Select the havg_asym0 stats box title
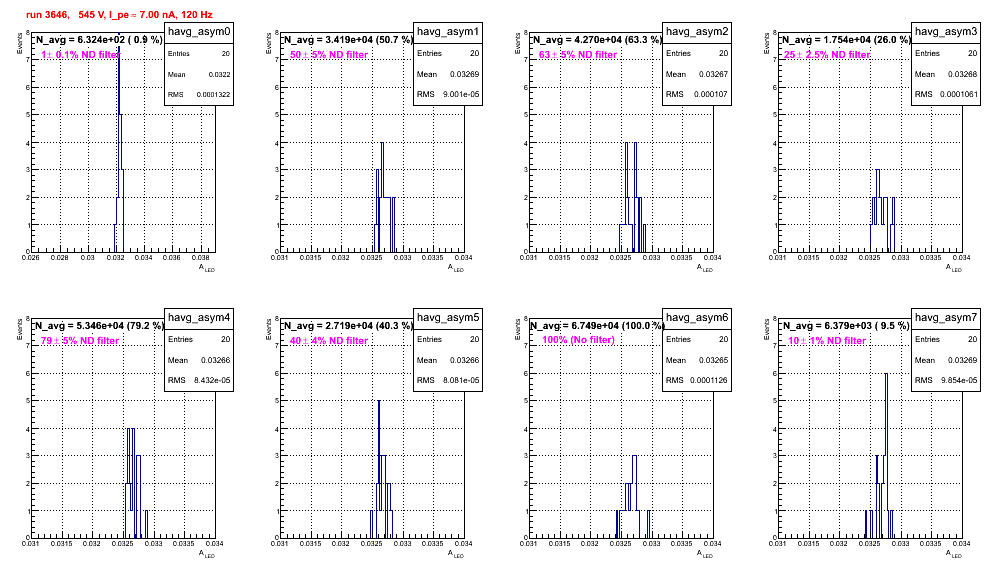Viewport: 996px width, 572px height. coord(199,31)
